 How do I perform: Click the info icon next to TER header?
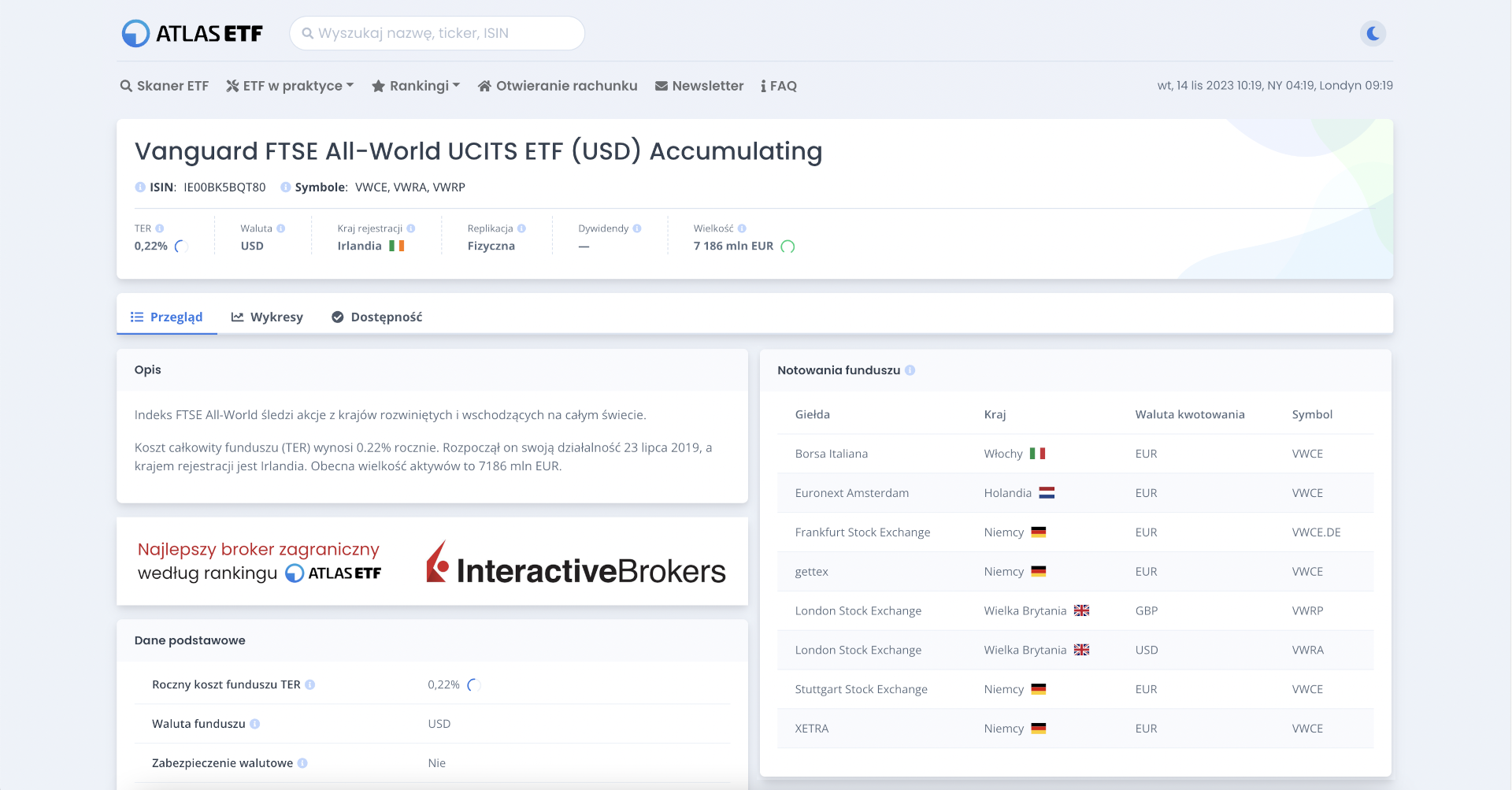point(160,228)
